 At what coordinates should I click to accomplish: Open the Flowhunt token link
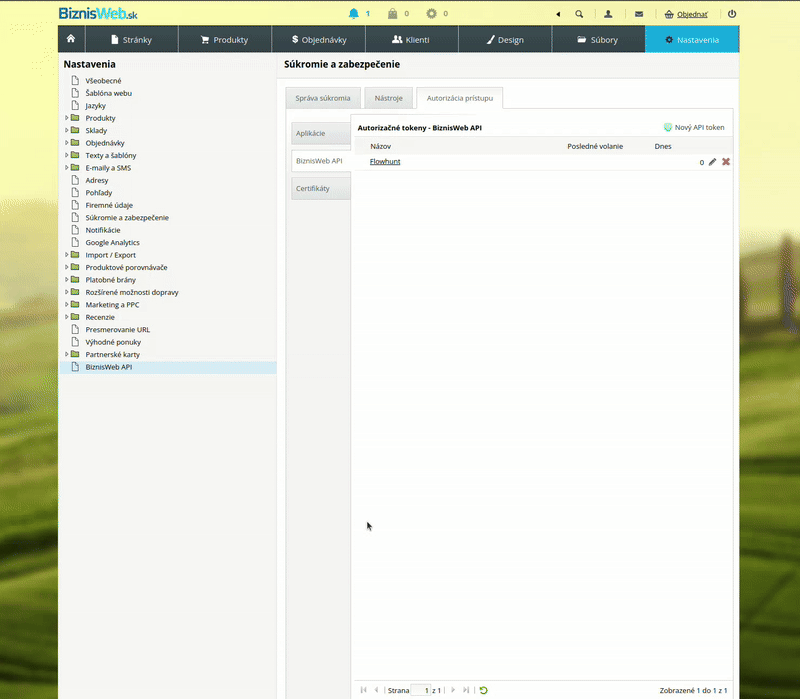point(384,161)
